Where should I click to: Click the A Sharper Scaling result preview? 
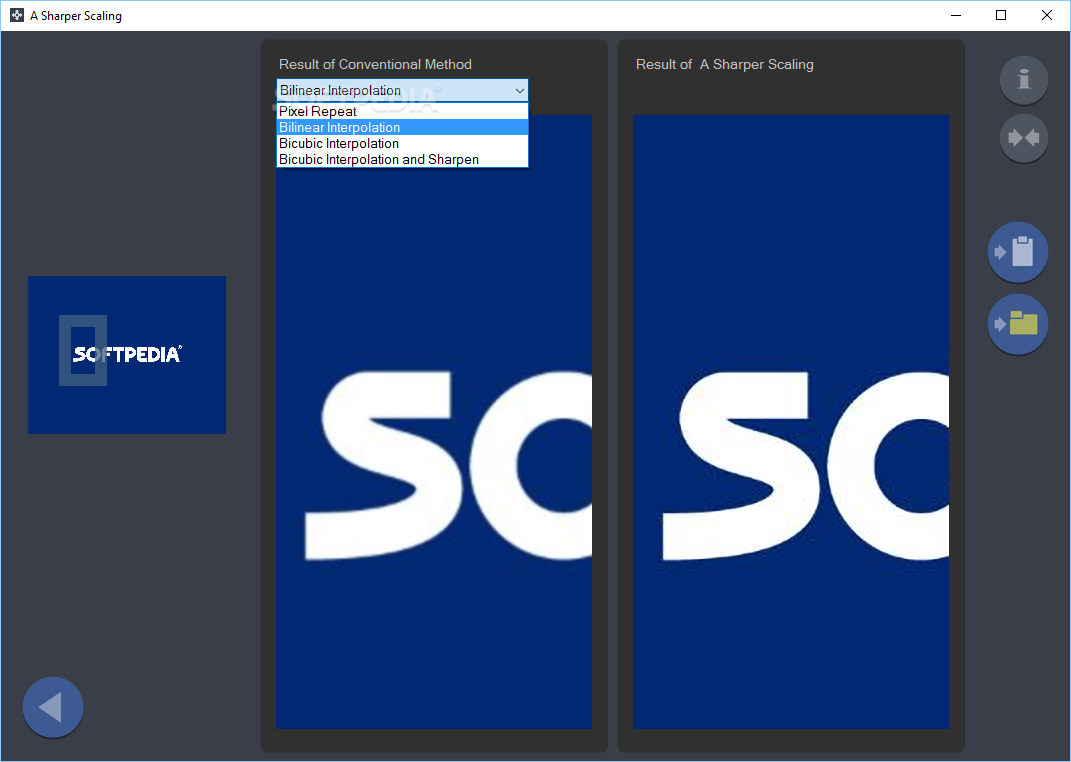point(790,421)
